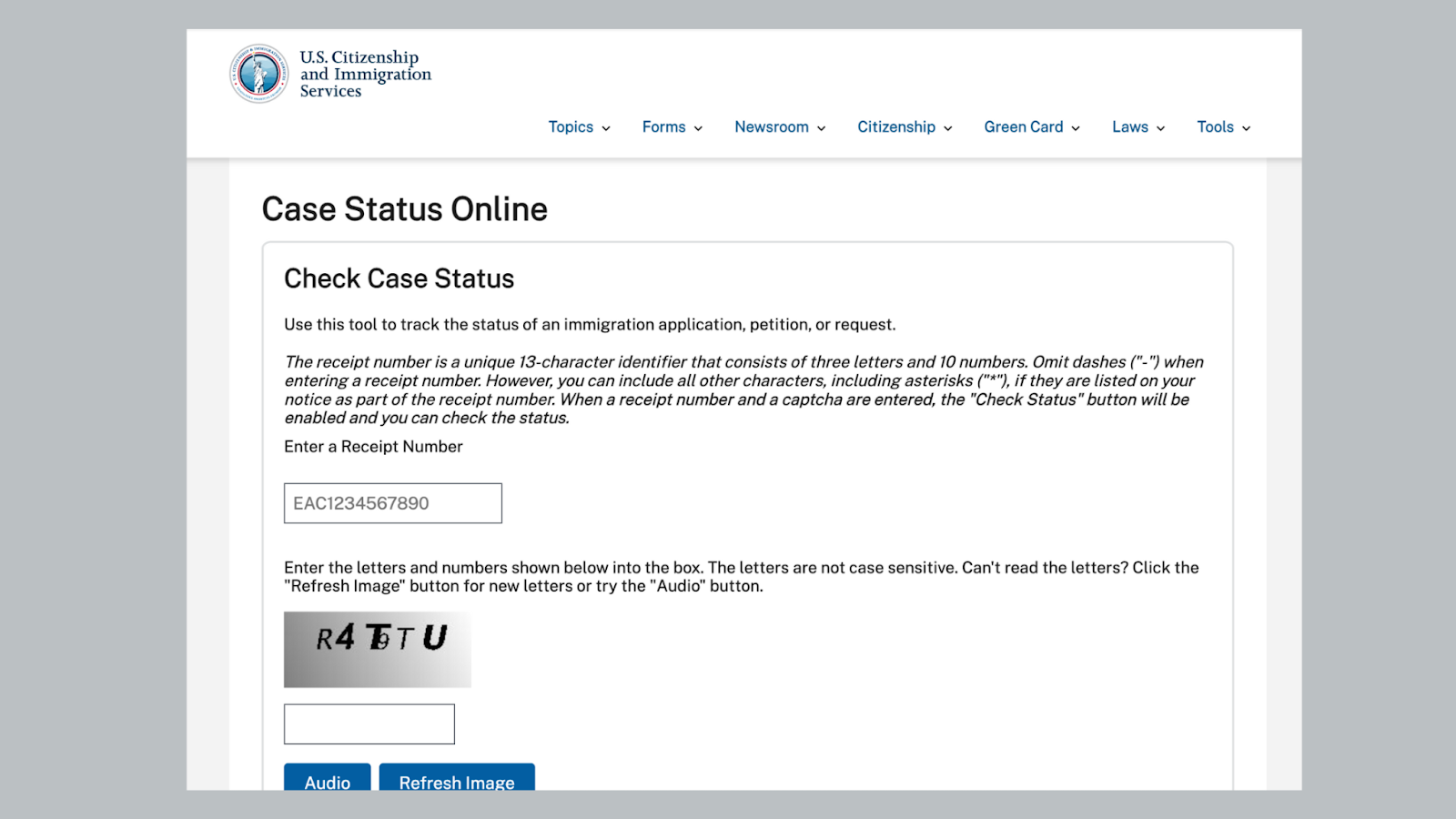This screenshot has width=1456, height=819.
Task: Click the Enter a Receipt Number label
Action: (x=373, y=447)
